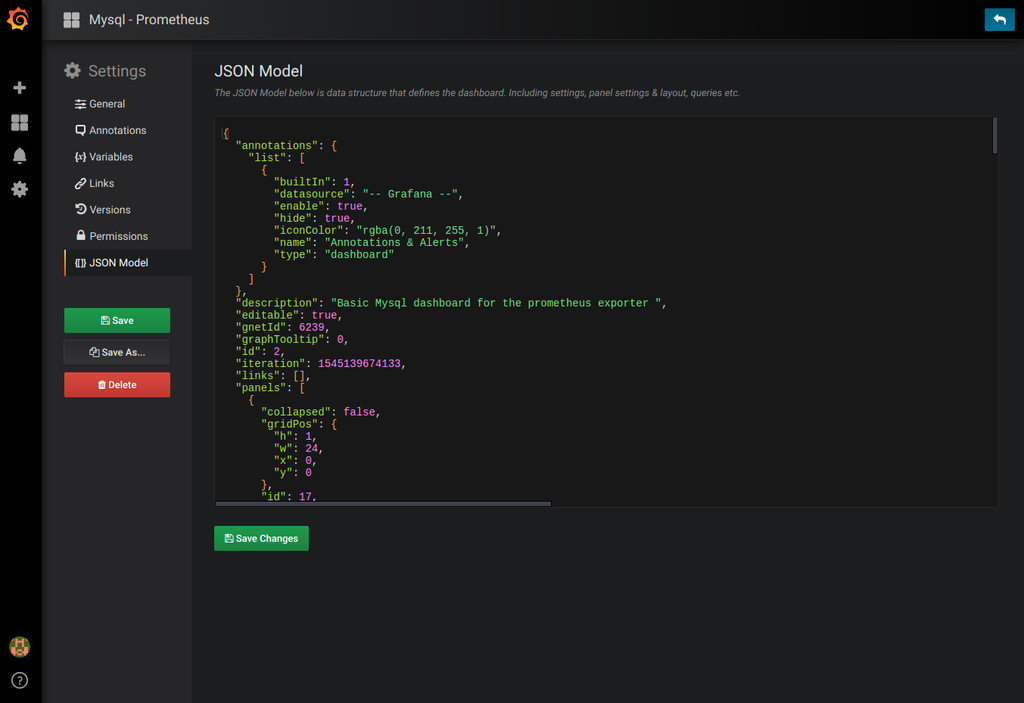Click the "hide": true line

click(314, 218)
